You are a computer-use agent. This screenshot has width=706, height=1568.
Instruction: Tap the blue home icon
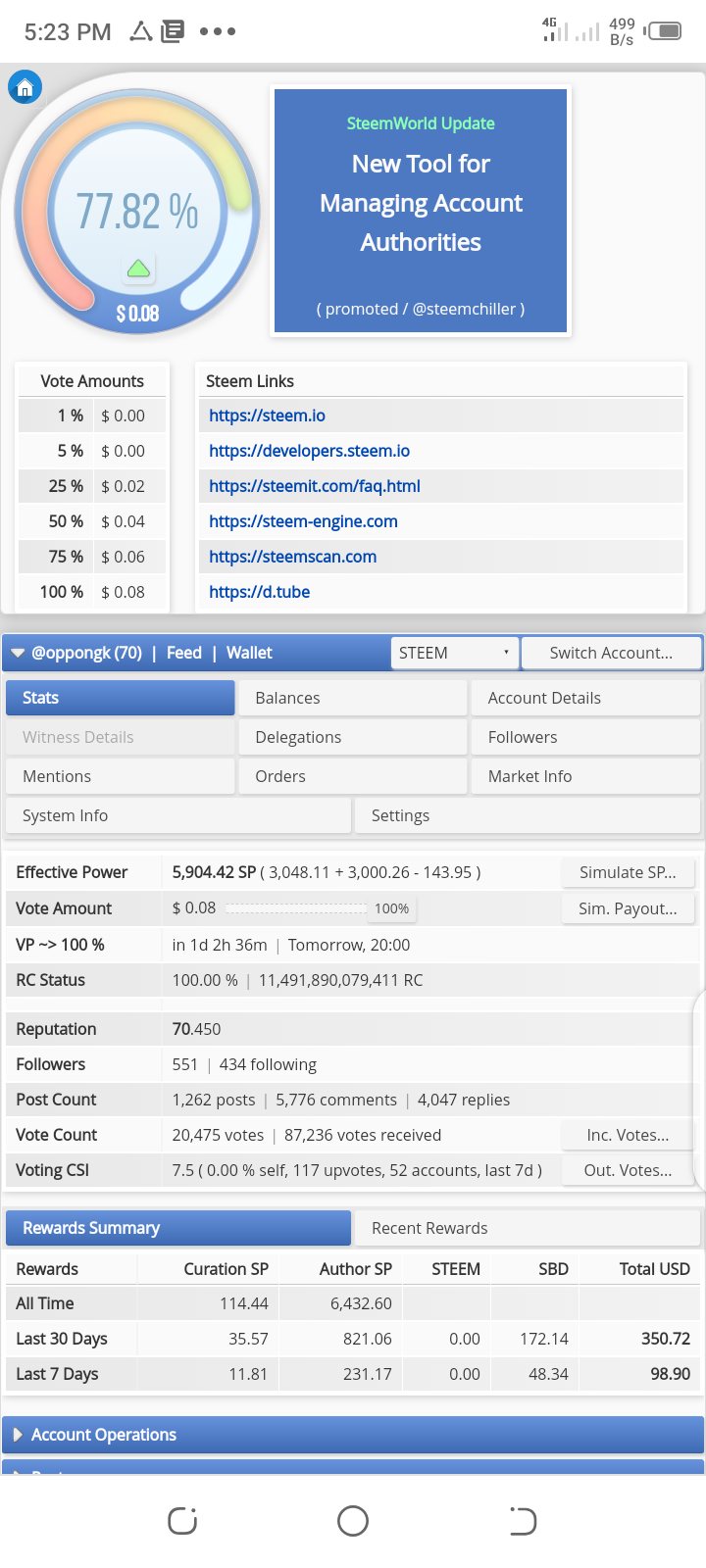coord(25,88)
